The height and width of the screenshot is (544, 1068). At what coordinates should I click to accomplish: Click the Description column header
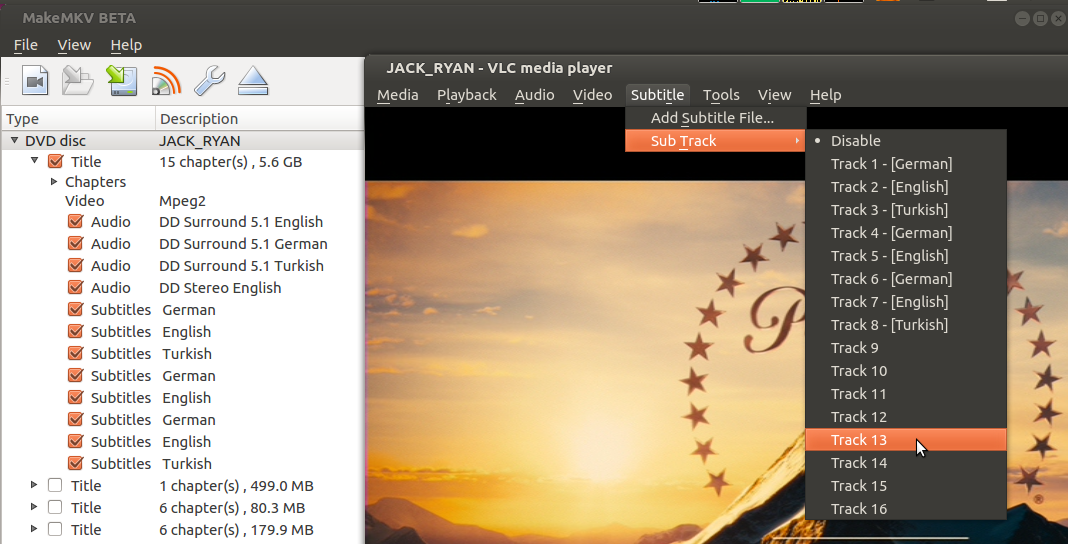pos(260,119)
